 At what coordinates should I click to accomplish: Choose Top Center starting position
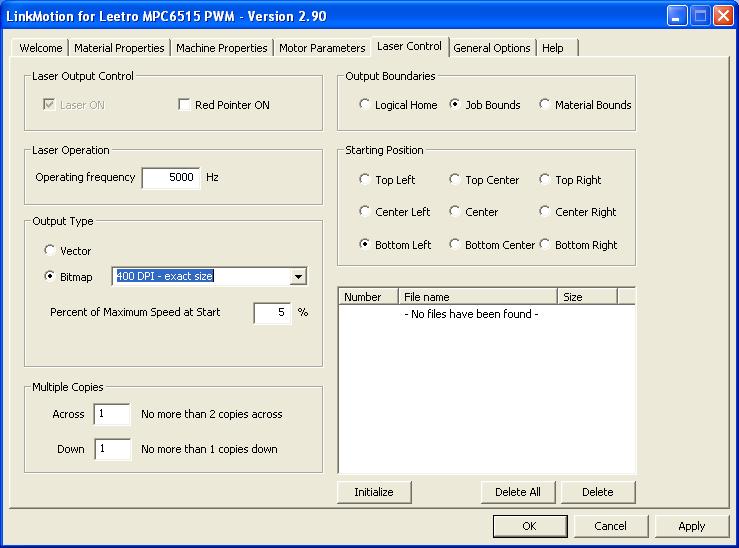pos(455,180)
